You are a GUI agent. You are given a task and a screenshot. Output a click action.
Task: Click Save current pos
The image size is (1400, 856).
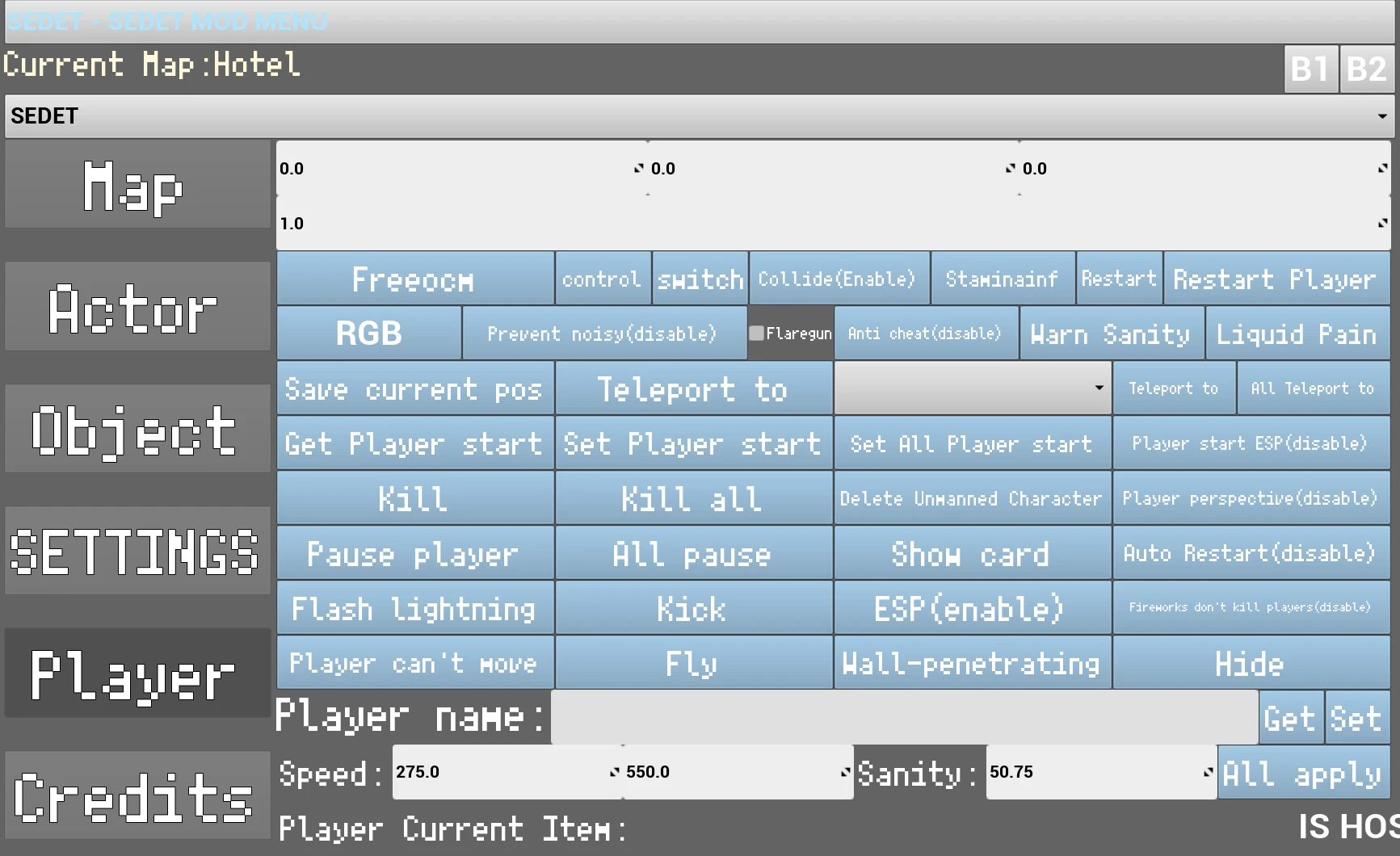pyautogui.click(x=415, y=388)
